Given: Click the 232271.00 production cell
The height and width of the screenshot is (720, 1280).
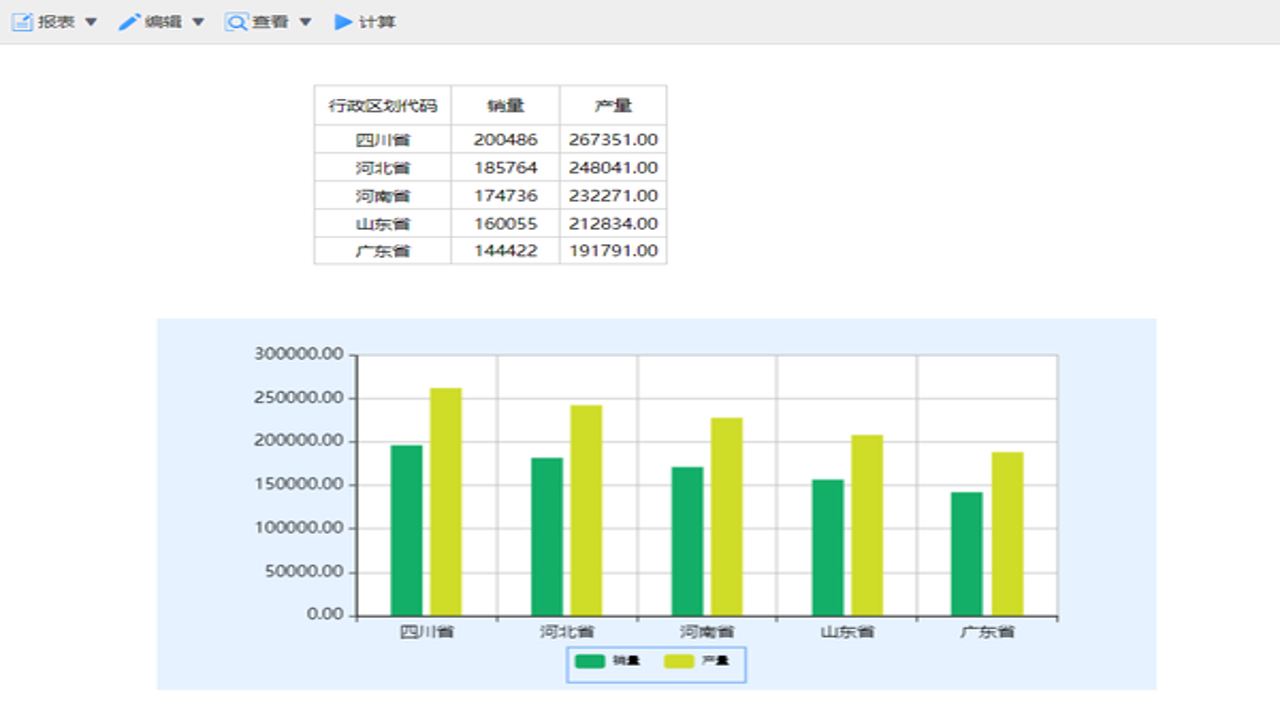Looking at the screenshot, I should click(x=613, y=196).
